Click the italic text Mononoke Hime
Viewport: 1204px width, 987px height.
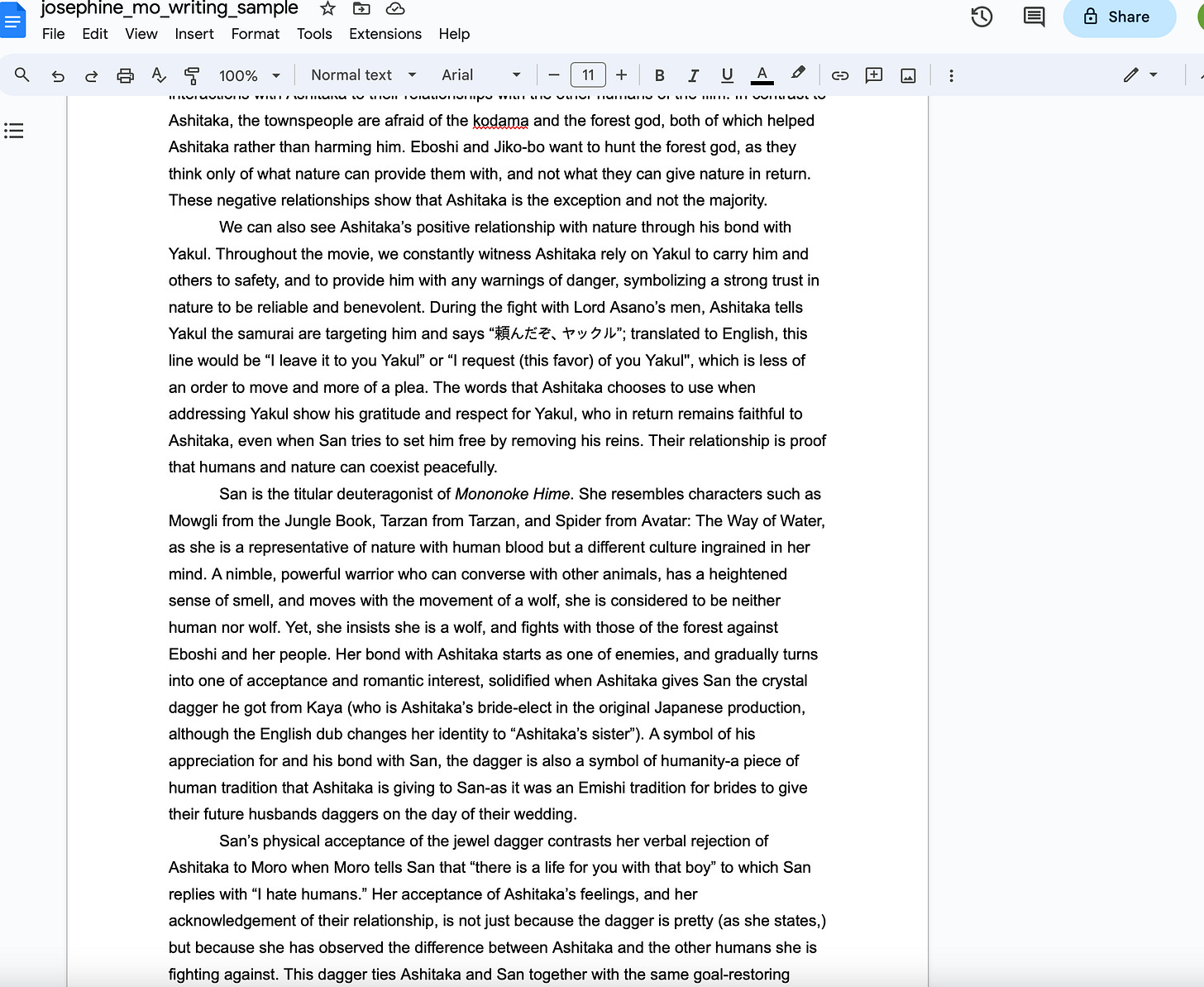[512, 494]
